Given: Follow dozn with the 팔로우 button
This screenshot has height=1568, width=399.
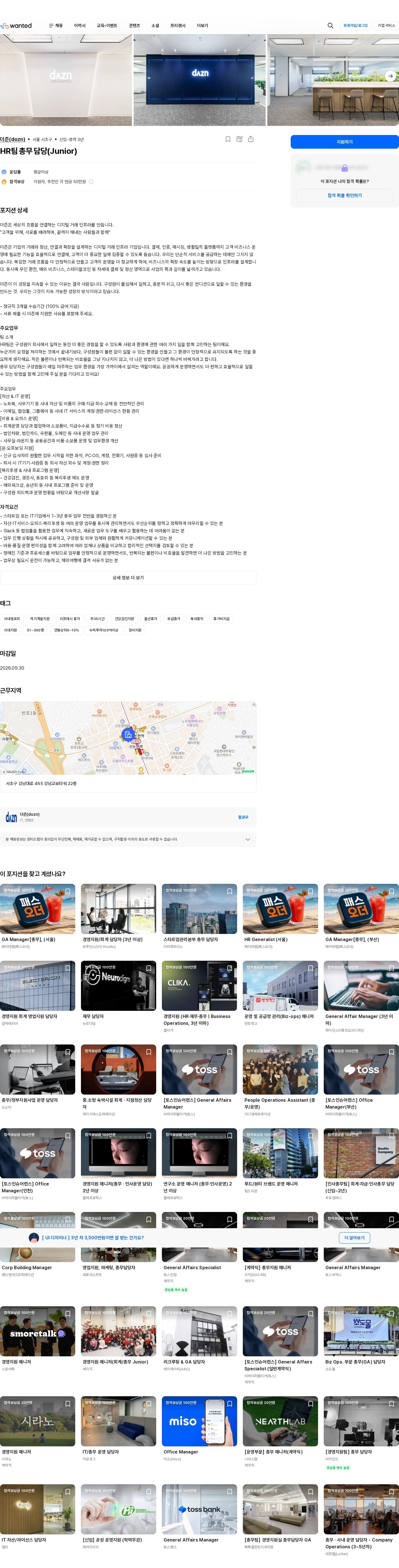Looking at the screenshot, I should (x=243, y=817).
